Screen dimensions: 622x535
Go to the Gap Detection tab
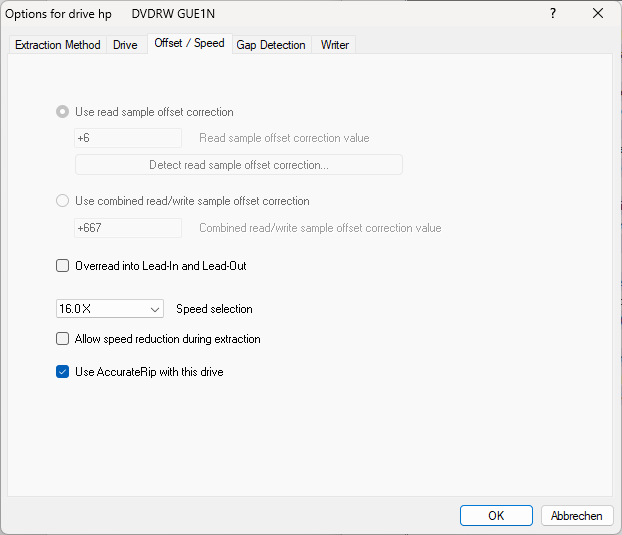coord(271,45)
